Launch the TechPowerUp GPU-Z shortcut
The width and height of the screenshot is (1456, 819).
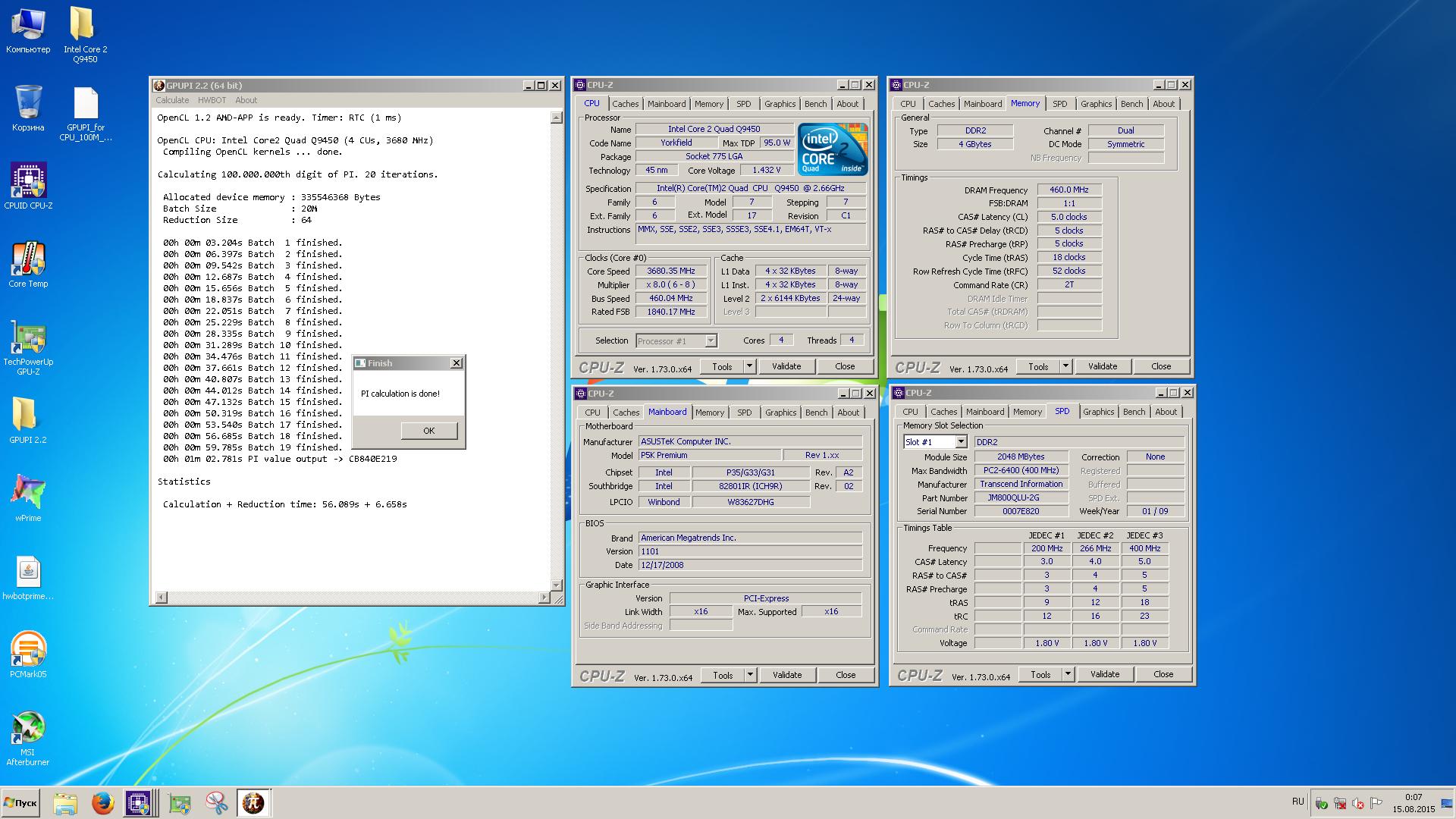[x=28, y=348]
